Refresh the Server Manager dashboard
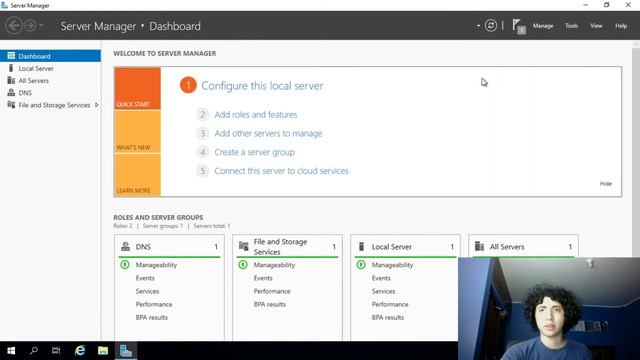640x360 pixels. point(491,26)
